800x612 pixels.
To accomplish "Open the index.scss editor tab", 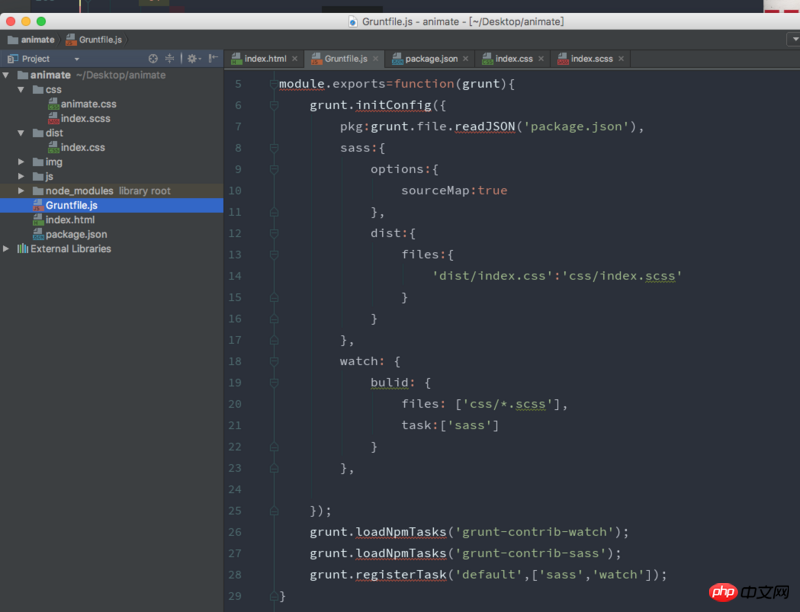I will pyautogui.click(x=591, y=59).
